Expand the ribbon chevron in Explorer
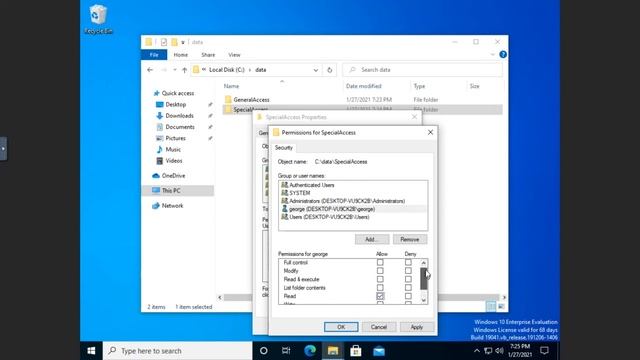640x360 pixels. tap(492, 54)
